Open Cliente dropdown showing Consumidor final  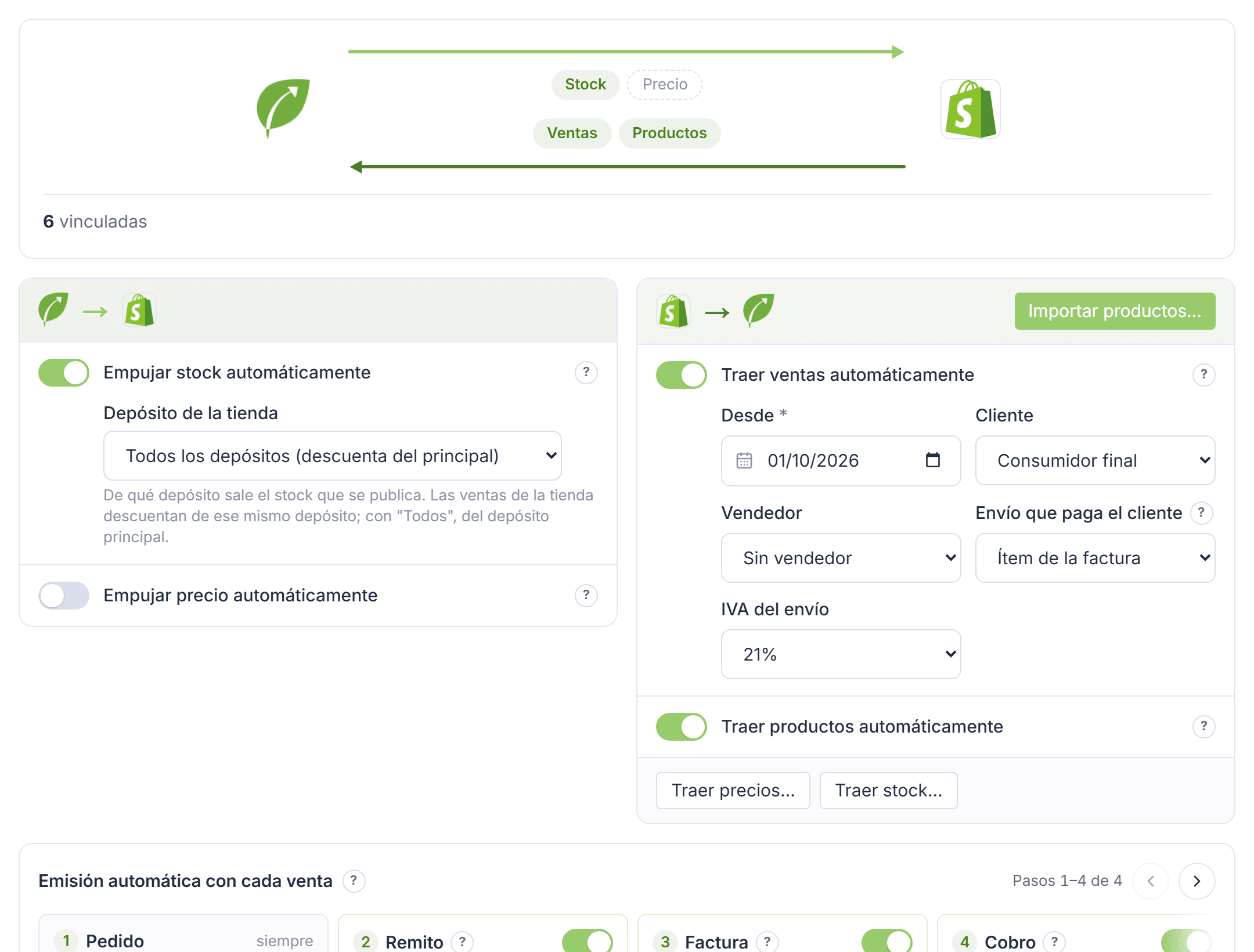[x=1095, y=460]
